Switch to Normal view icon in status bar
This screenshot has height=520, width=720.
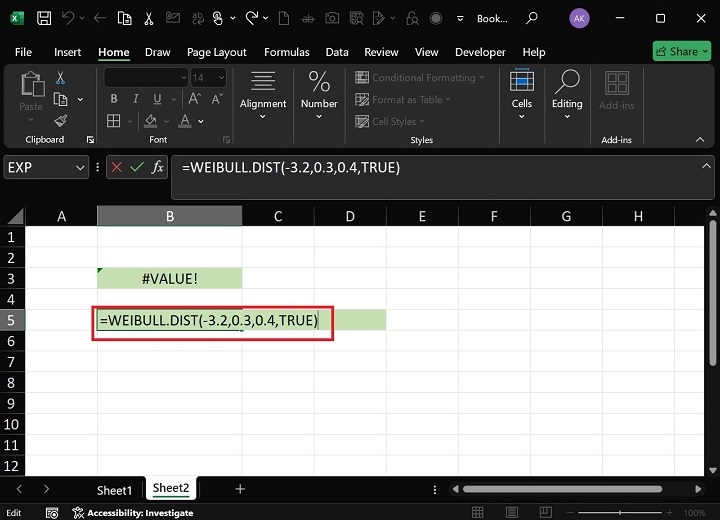point(478,513)
